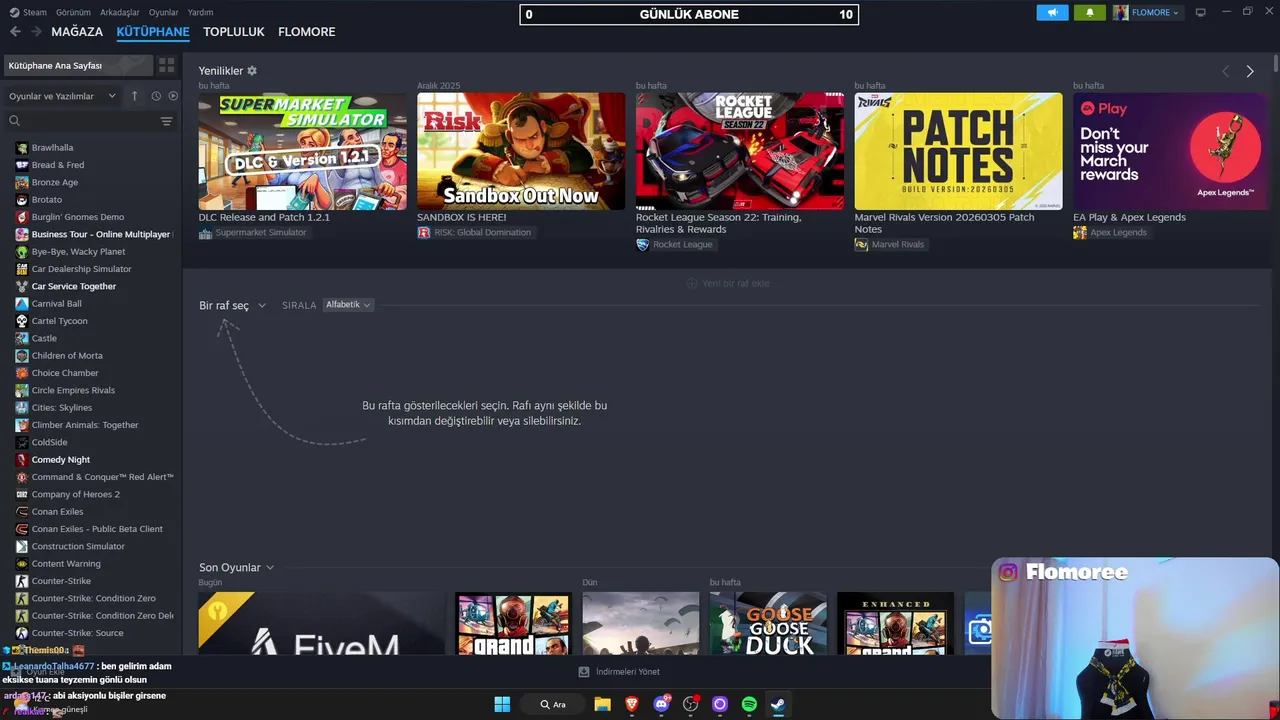1280x720 pixels.
Task: Open the Windows Start menu
Action: pyautogui.click(x=502, y=704)
